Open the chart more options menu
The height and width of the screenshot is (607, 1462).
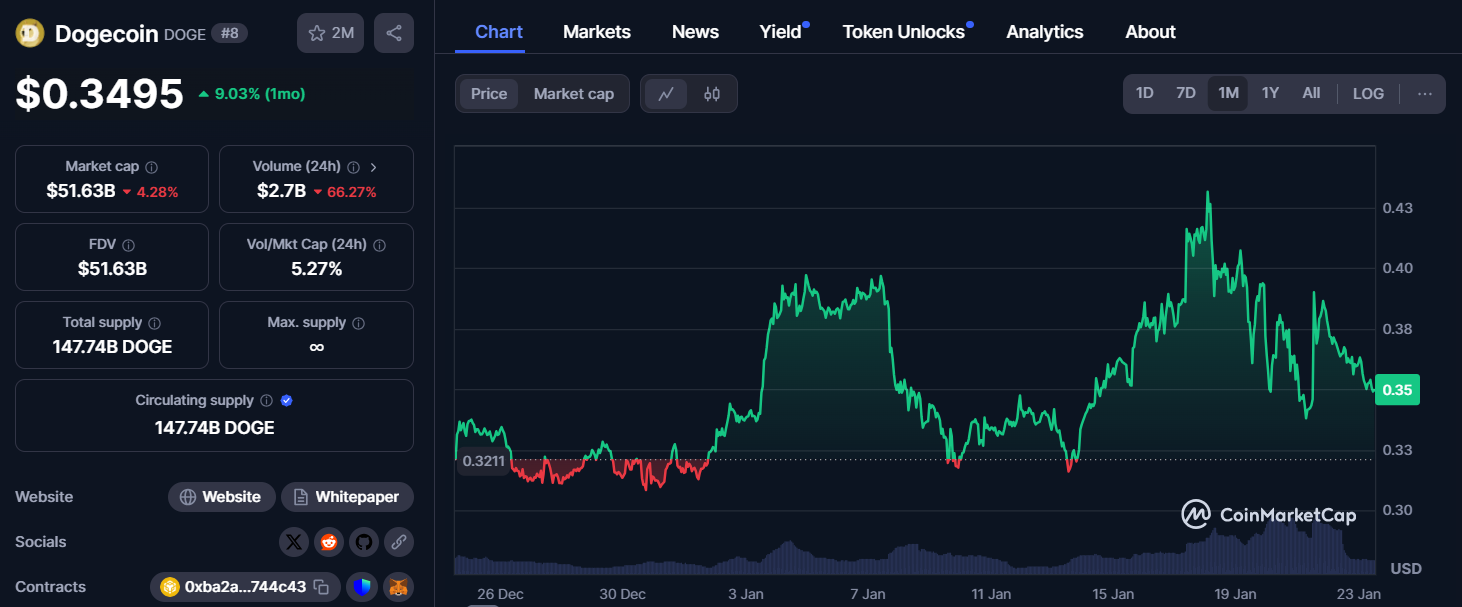[1425, 94]
